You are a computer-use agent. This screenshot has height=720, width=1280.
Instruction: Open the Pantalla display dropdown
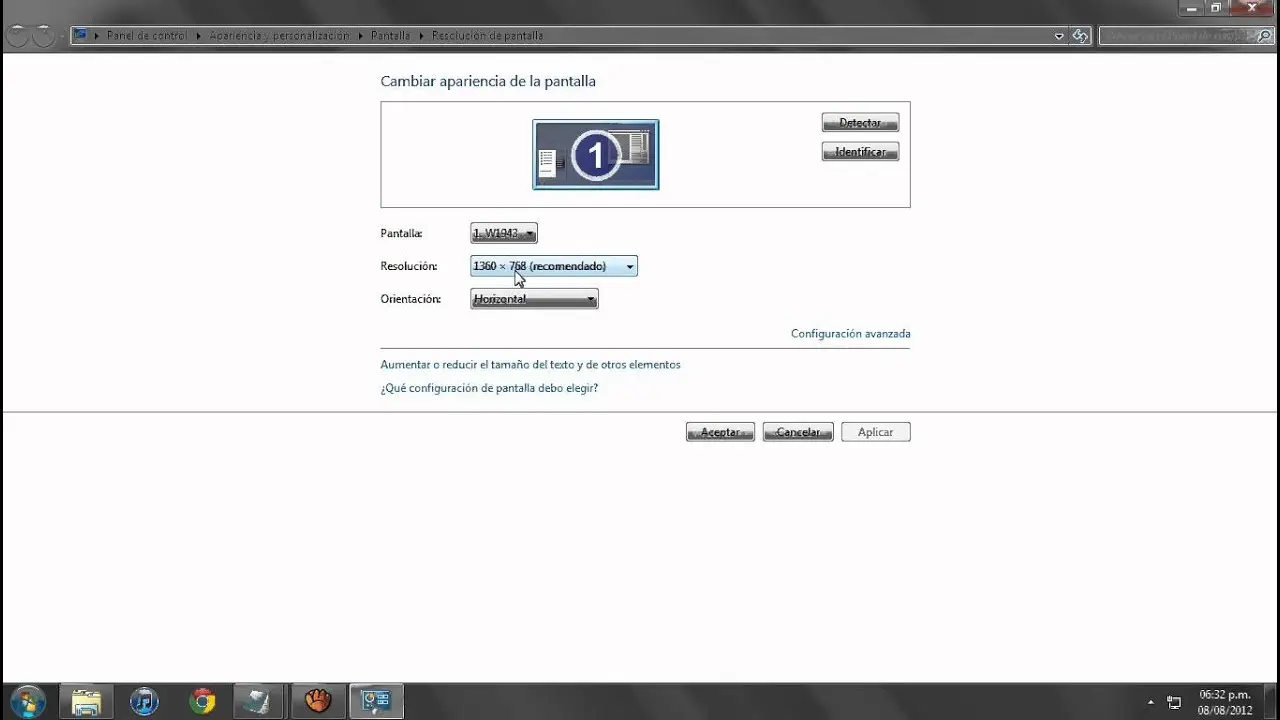click(504, 233)
